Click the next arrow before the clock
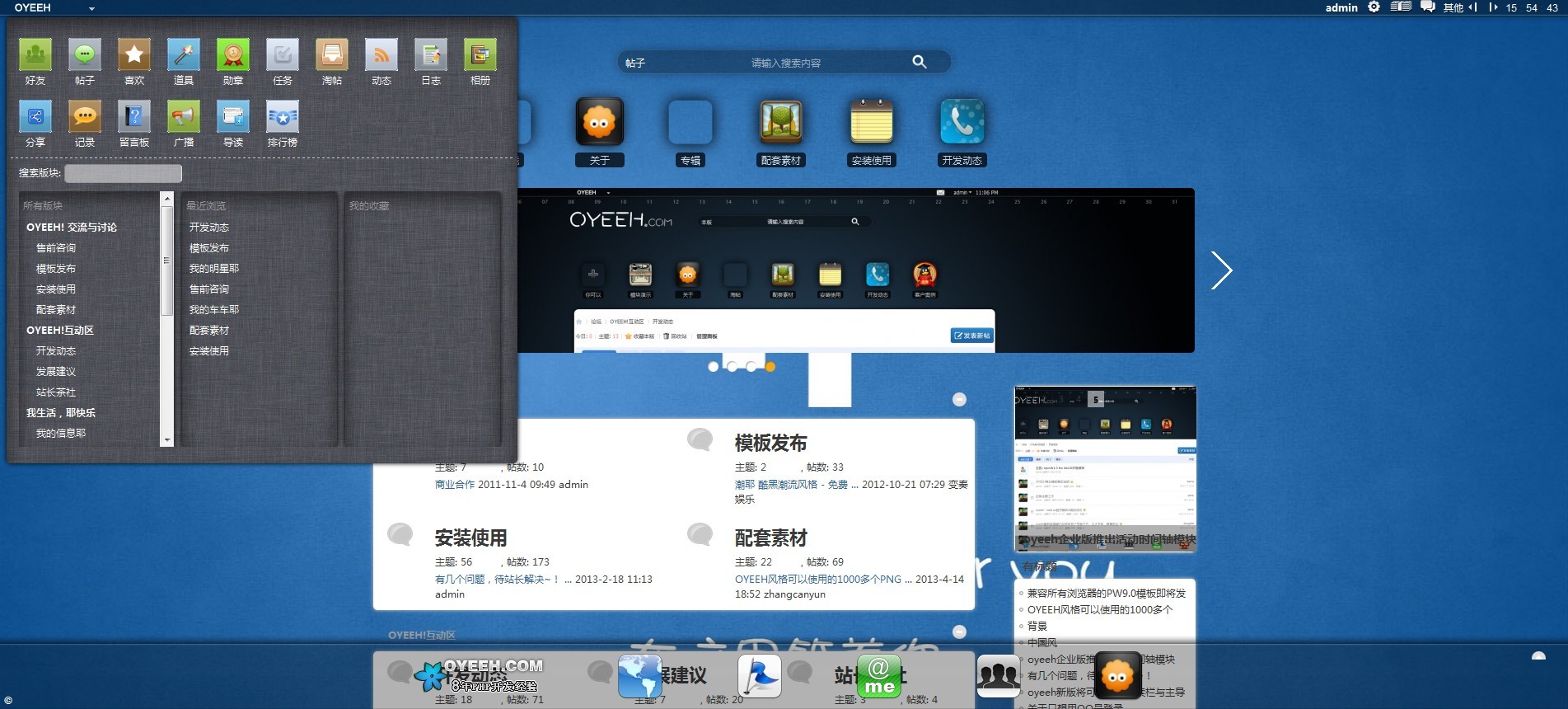This screenshot has height=709, width=1568. point(1493,7)
